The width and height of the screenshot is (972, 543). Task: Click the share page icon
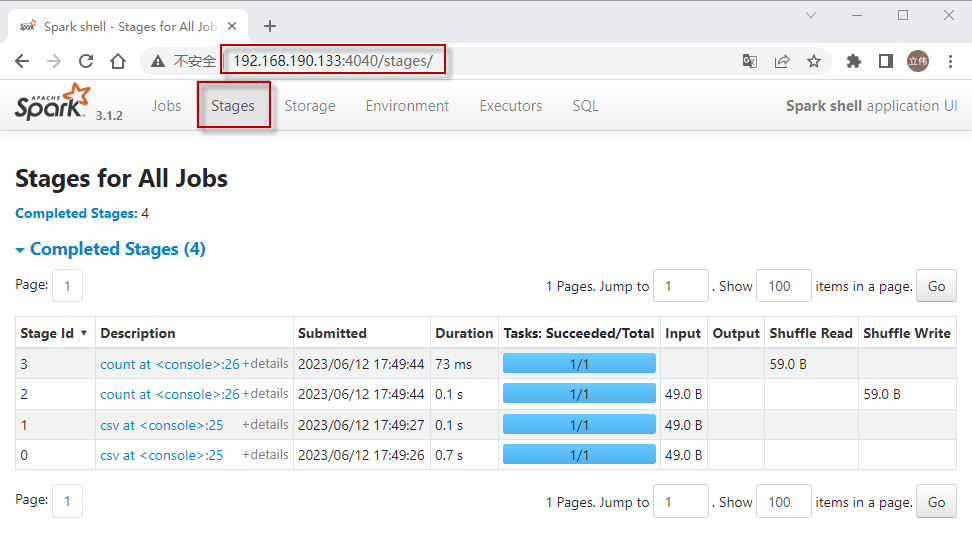[x=782, y=61]
